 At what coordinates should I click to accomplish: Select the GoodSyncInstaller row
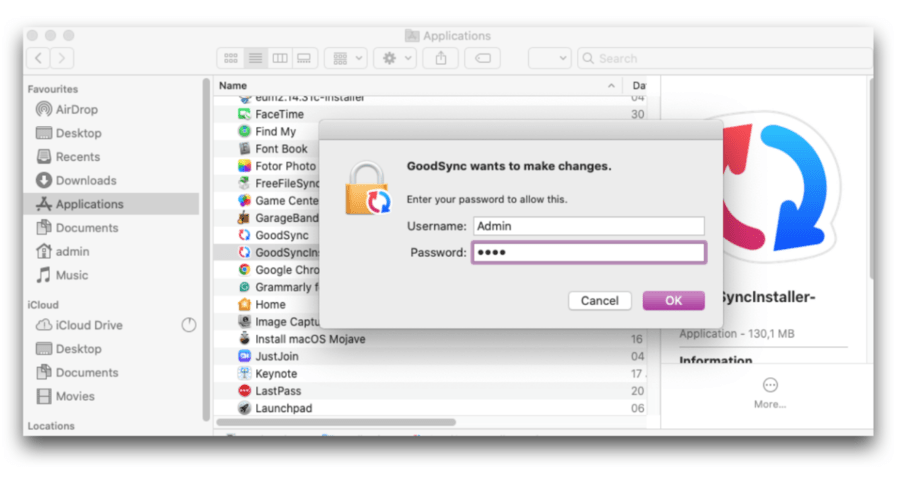(x=267, y=252)
